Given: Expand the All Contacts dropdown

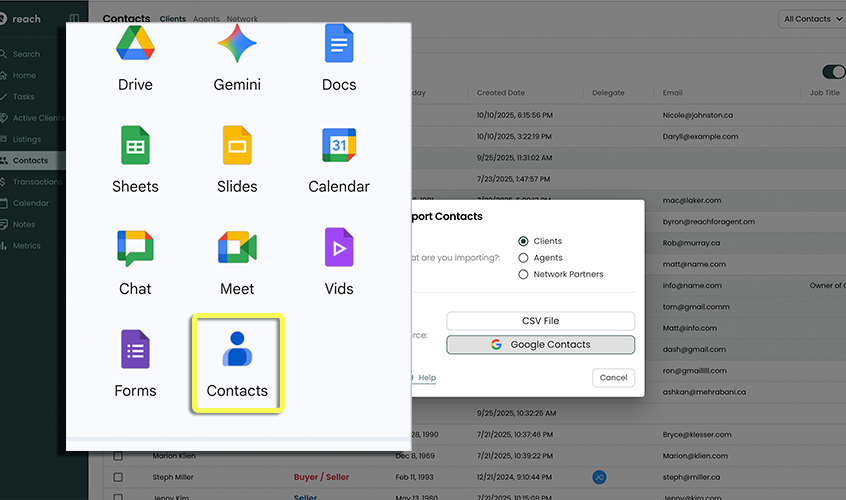Looking at the screenshot, I should tap(809, 19).
